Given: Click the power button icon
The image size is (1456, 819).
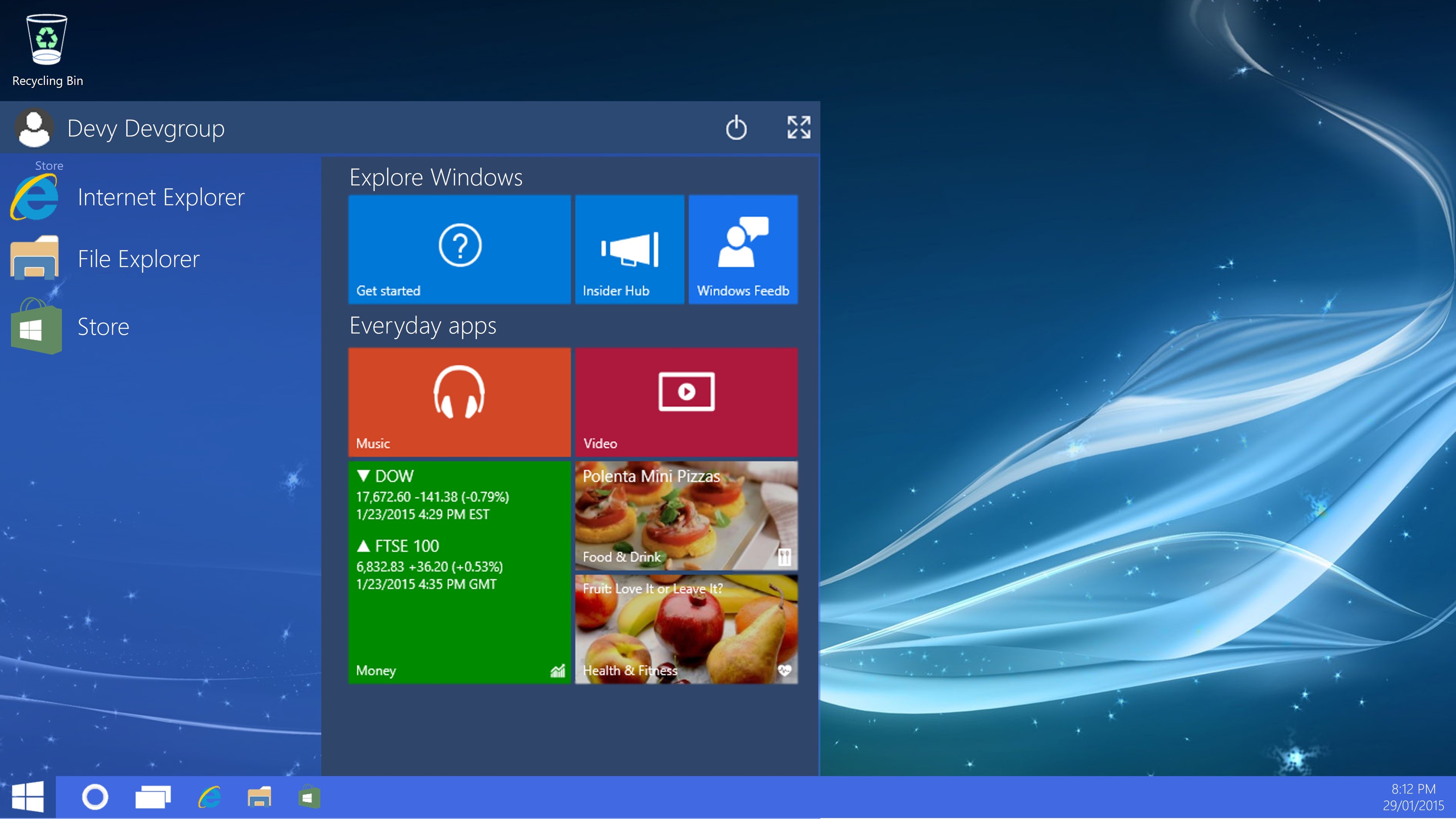Looking at the screenshot, I should point(736,128).
